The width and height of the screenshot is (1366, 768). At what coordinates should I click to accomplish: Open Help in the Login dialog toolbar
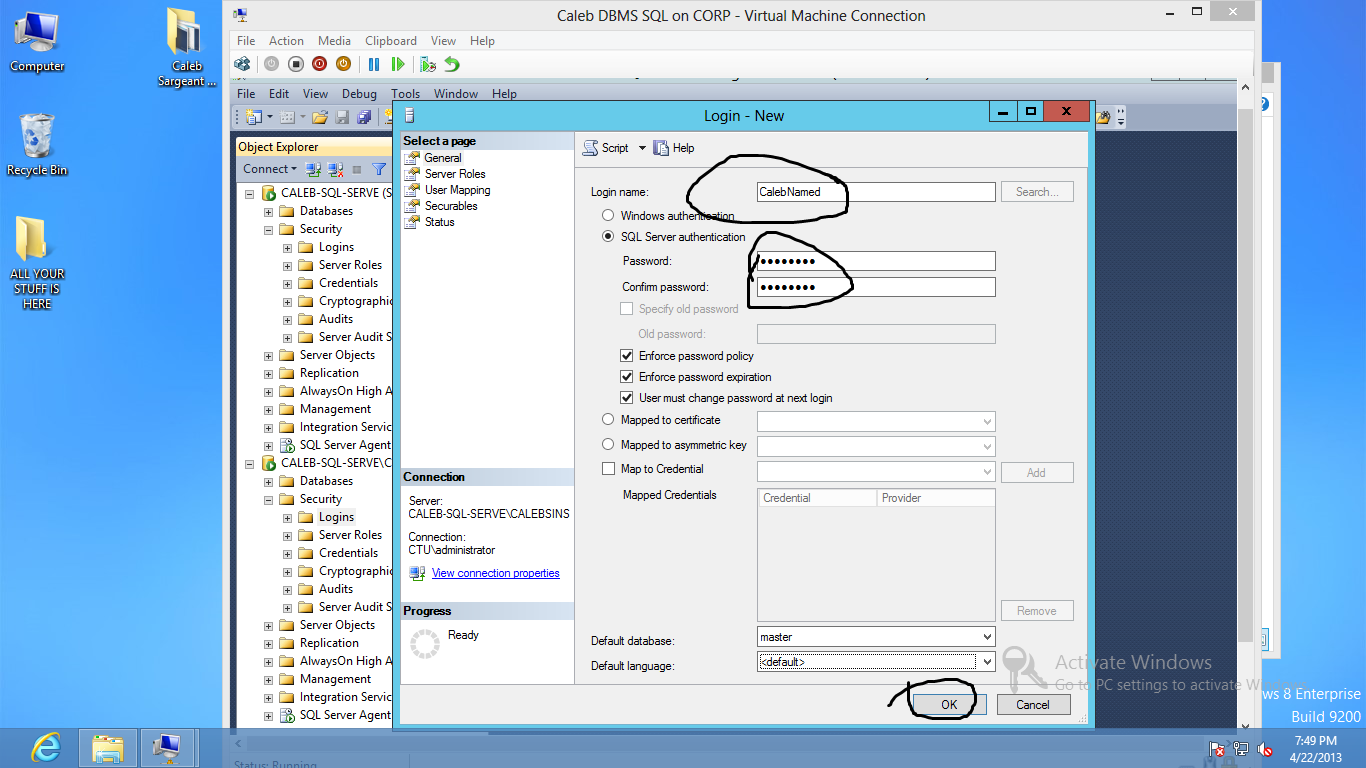[x=674, y=148]
